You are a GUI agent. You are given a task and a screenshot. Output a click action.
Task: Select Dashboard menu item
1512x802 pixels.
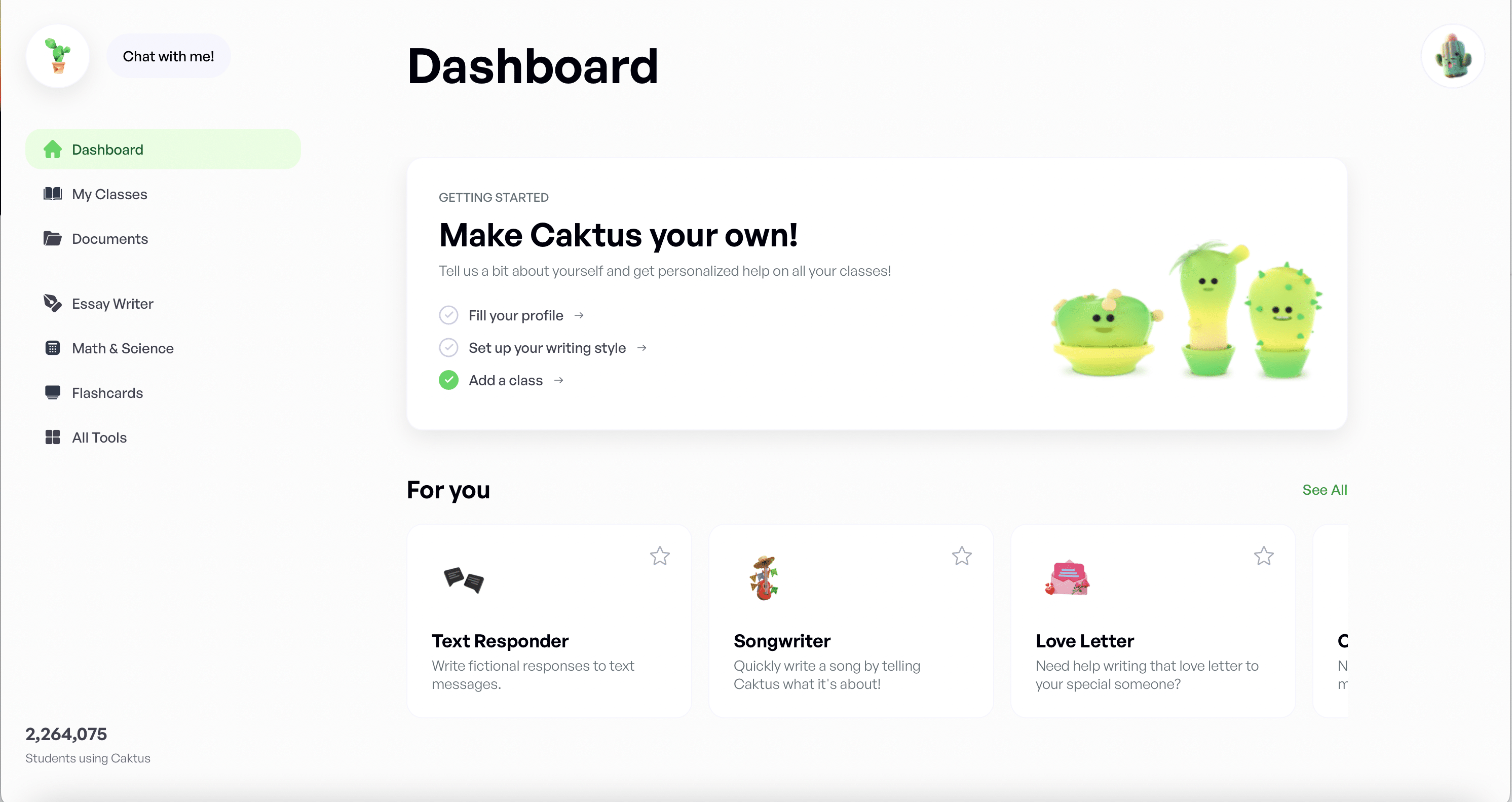point(162,149)
